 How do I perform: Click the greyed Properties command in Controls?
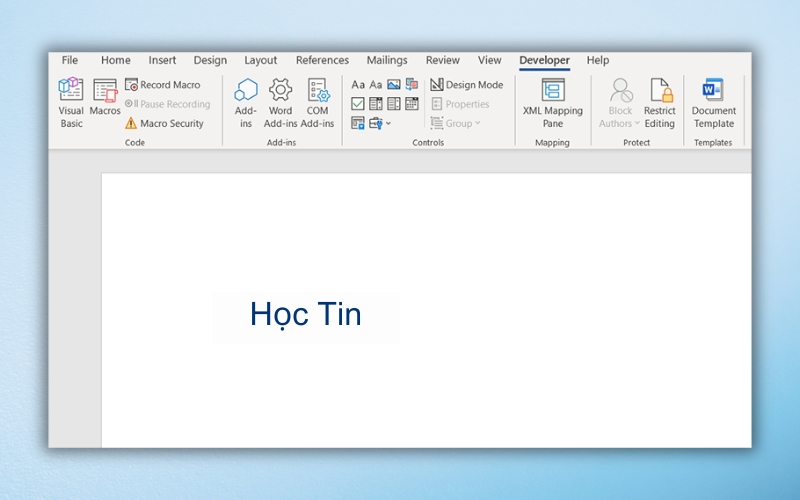coord(460,104)
